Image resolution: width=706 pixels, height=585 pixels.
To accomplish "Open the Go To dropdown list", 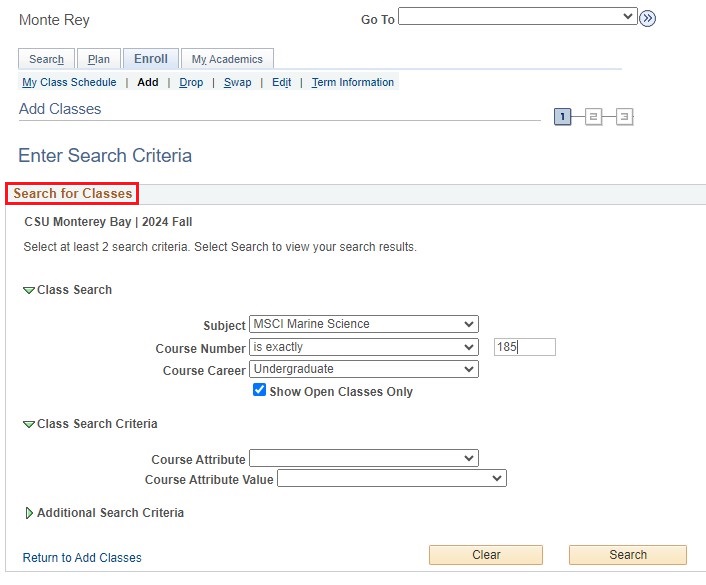I will [517, 17].
